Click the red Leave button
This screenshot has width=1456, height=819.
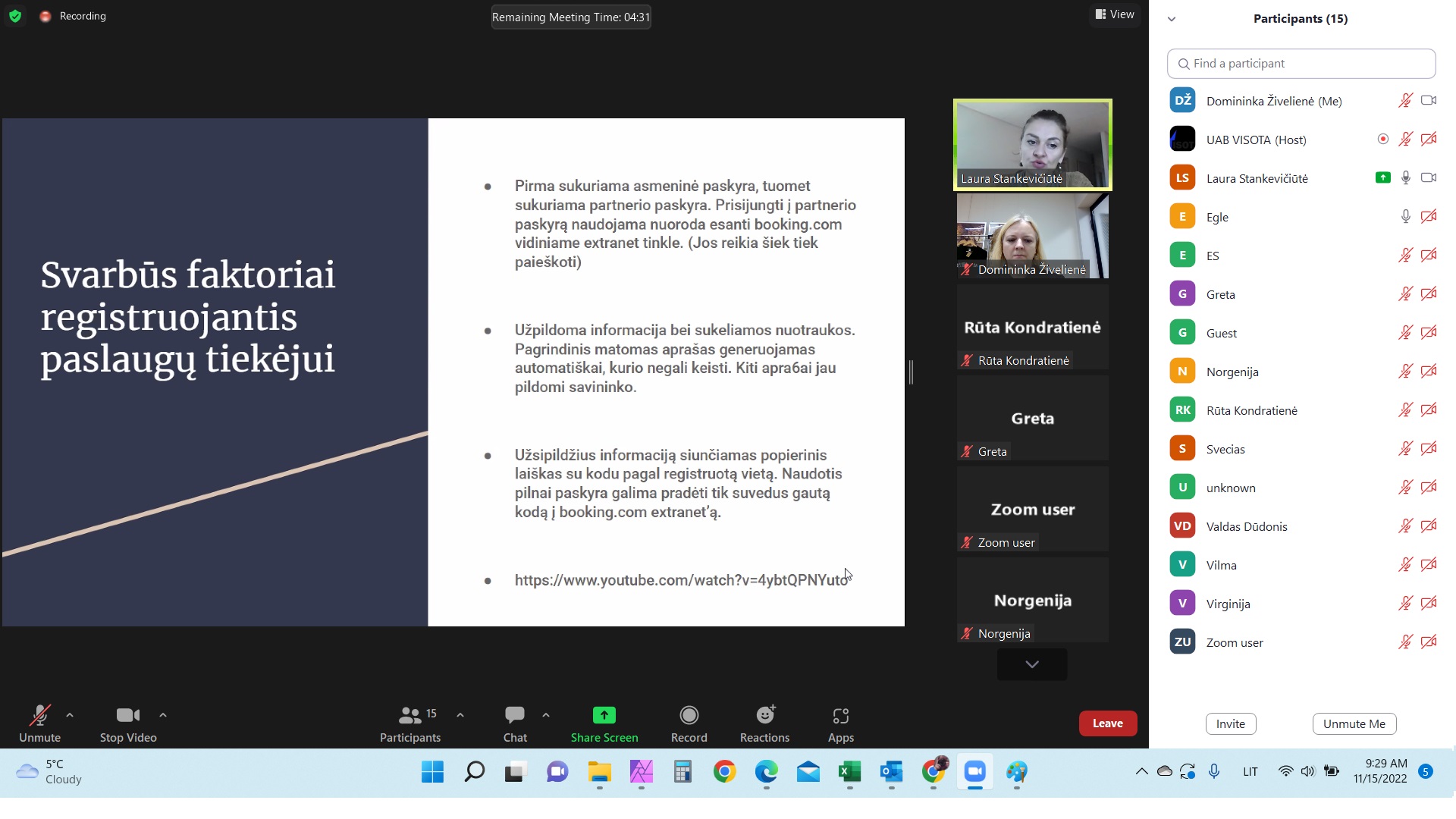1107,723
